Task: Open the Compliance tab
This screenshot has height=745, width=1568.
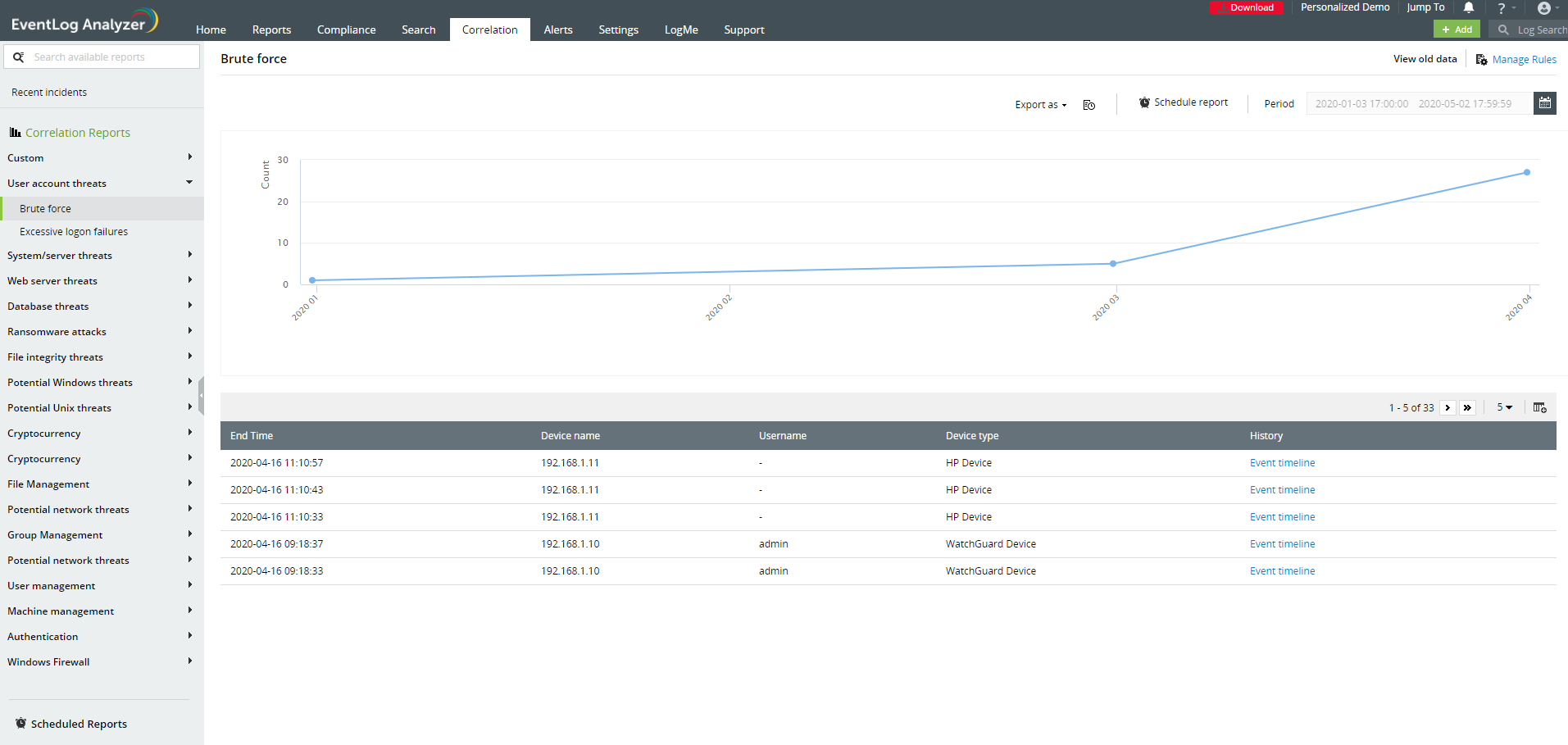Action: (346, 30)
